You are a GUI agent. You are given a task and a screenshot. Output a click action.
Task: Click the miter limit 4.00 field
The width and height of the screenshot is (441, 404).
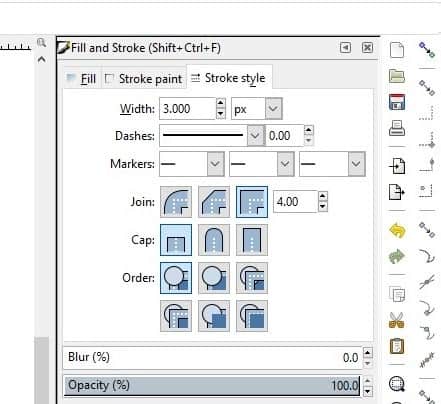point(295,202)
